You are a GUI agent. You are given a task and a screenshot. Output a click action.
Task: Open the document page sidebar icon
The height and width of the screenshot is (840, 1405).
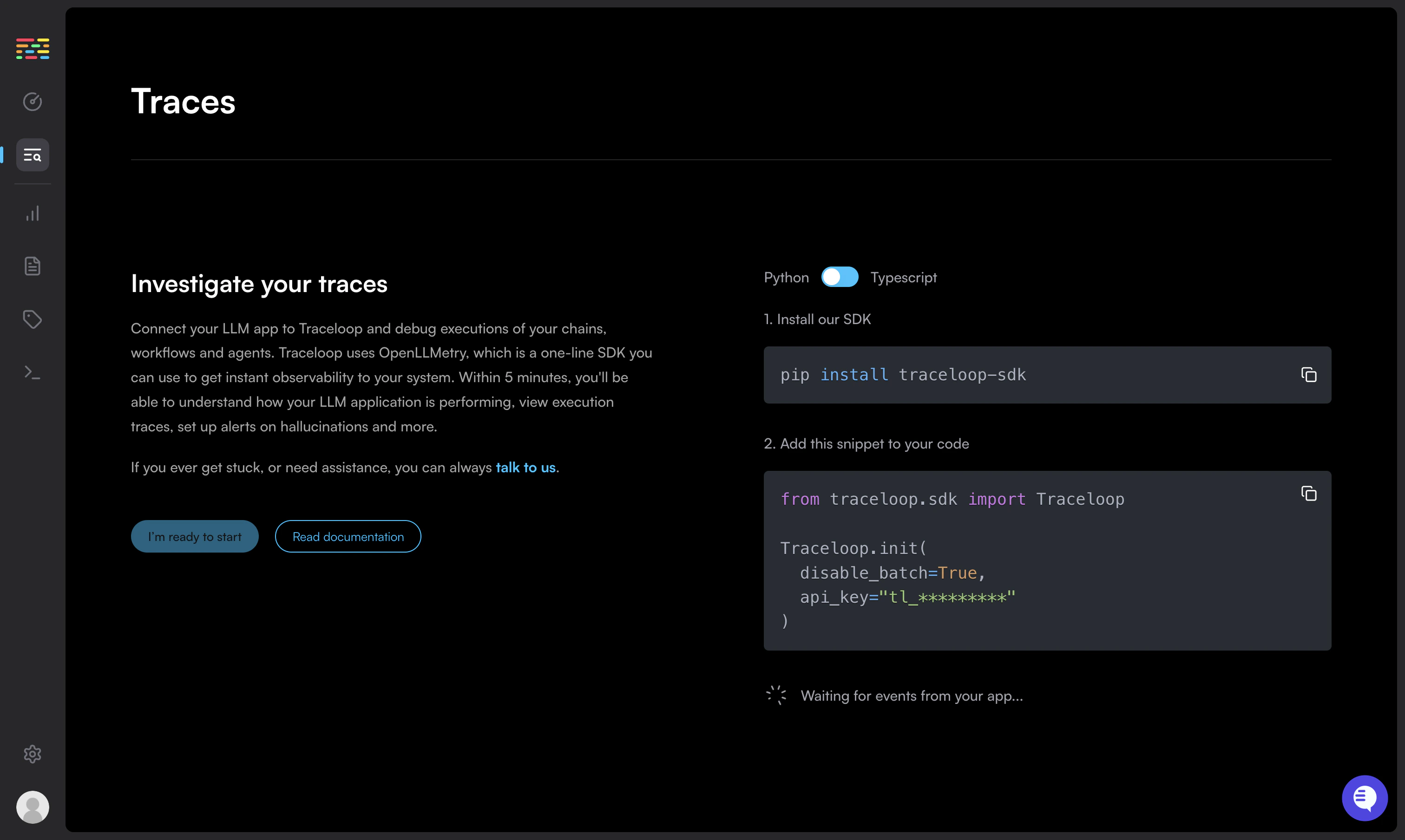32,266
